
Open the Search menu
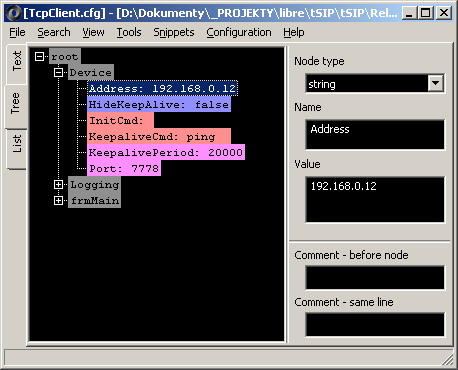[x=54, y=32]
